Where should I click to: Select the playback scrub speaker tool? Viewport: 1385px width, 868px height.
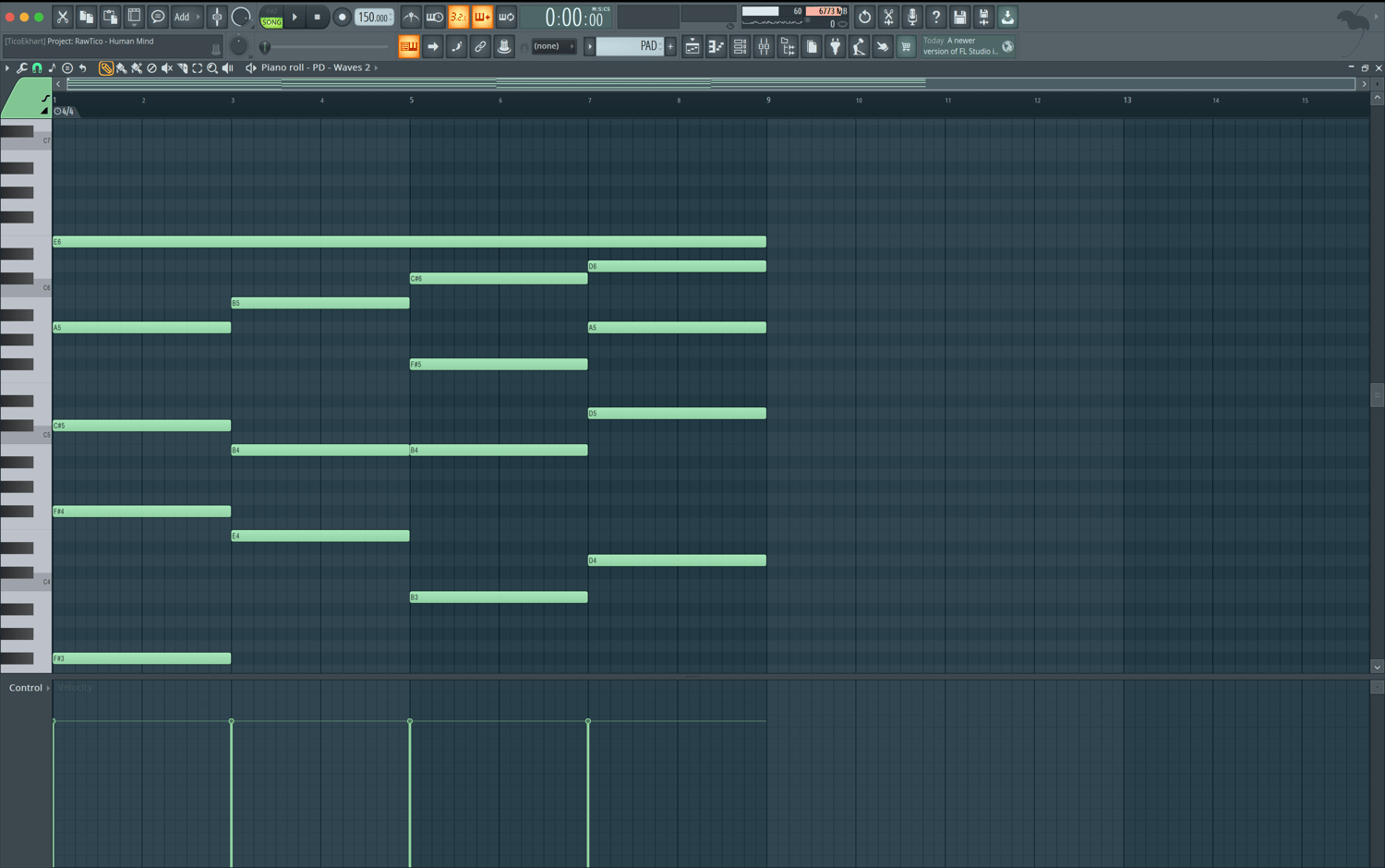pos(228,67)
